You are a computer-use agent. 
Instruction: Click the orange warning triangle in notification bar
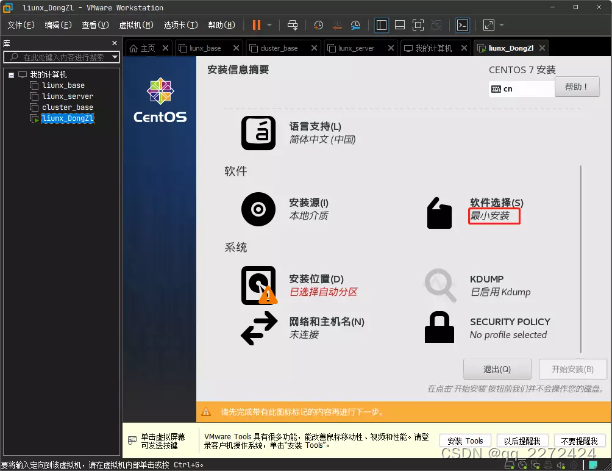click(206, 412)
